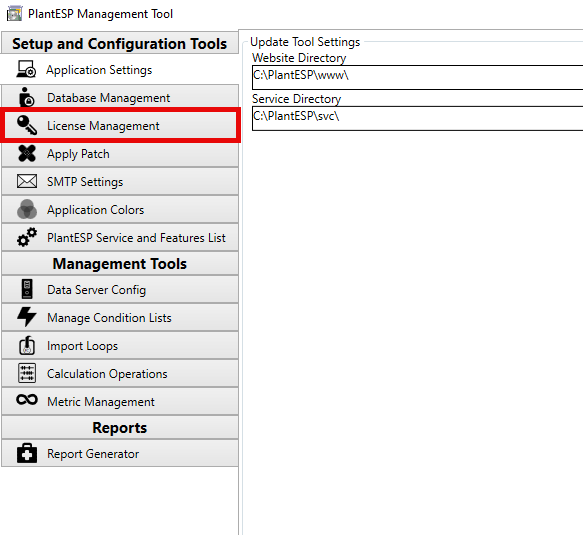Click the Update Tool Settings group label
This screenshot has width=583, height=535.
(x=305, y=42)
